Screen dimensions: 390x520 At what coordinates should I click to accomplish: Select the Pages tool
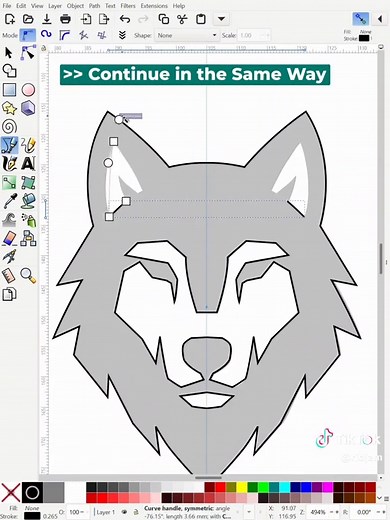9,294
